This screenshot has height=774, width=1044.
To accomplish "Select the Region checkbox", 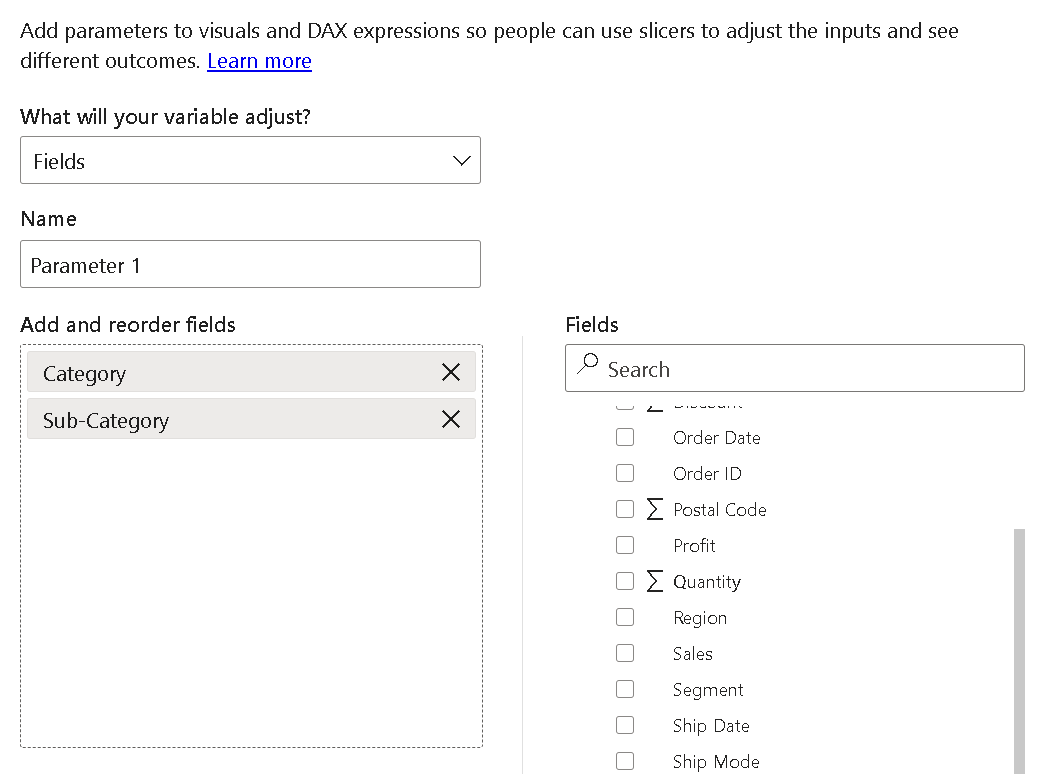I will coord(625,617).
